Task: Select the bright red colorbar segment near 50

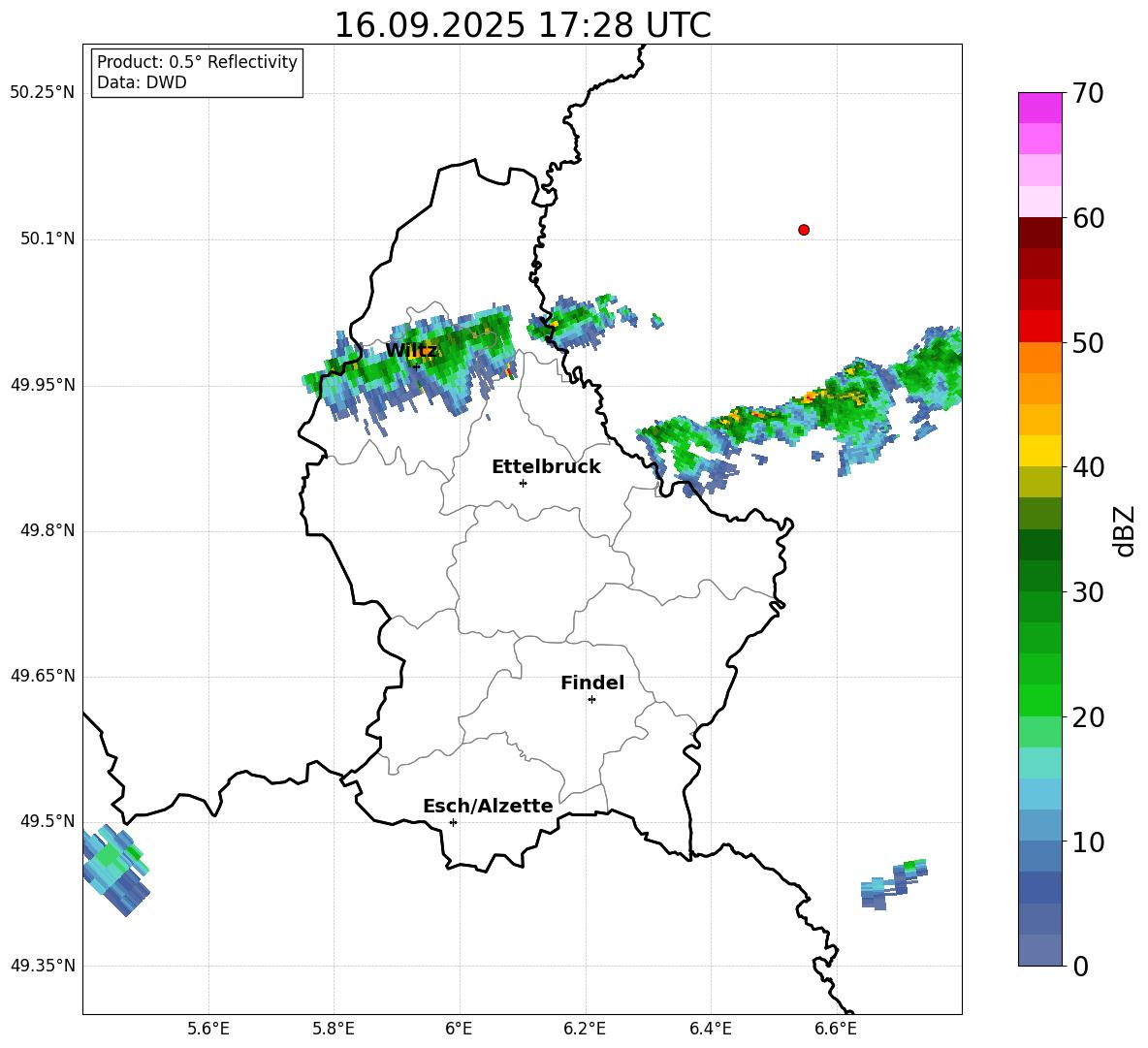Action: [x=1039, y=326]
